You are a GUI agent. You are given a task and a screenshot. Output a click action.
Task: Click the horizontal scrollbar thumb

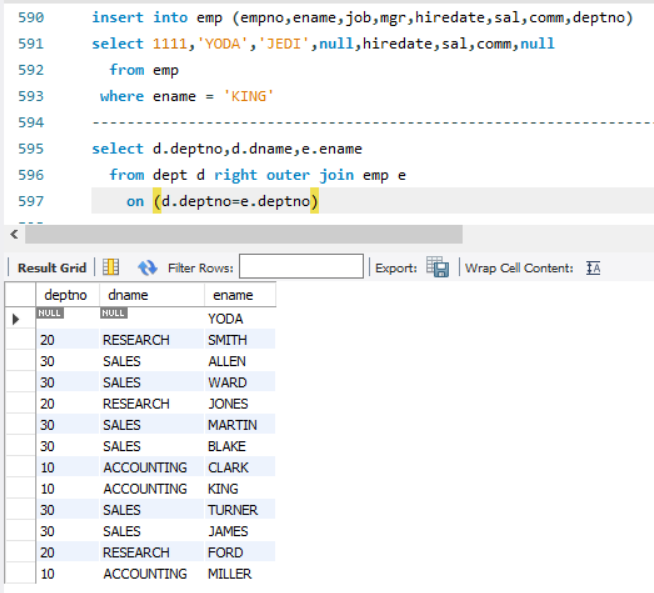pyautogui.click(x=244, y=234)
